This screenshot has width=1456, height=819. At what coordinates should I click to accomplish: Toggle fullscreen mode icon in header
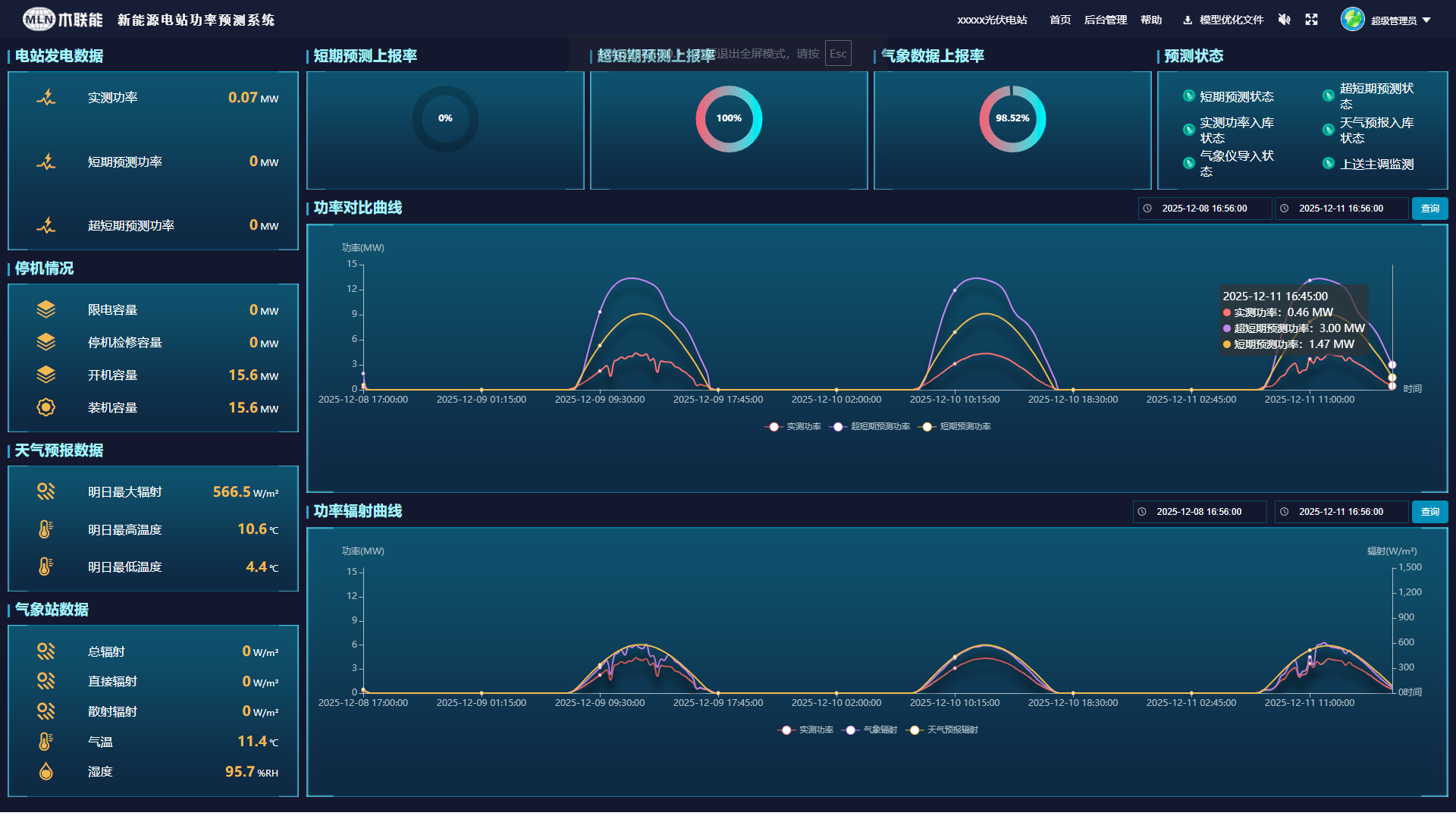[1311, 20]
